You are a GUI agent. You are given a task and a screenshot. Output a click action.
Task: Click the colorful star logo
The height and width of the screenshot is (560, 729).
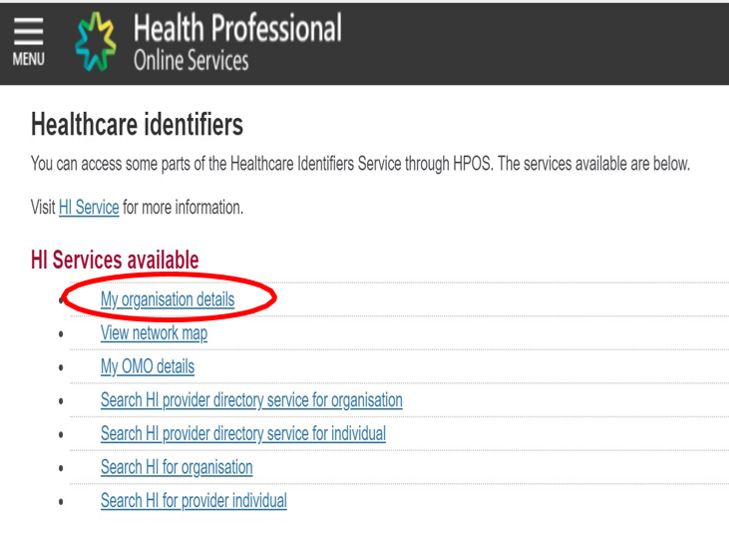click(96, 41)
